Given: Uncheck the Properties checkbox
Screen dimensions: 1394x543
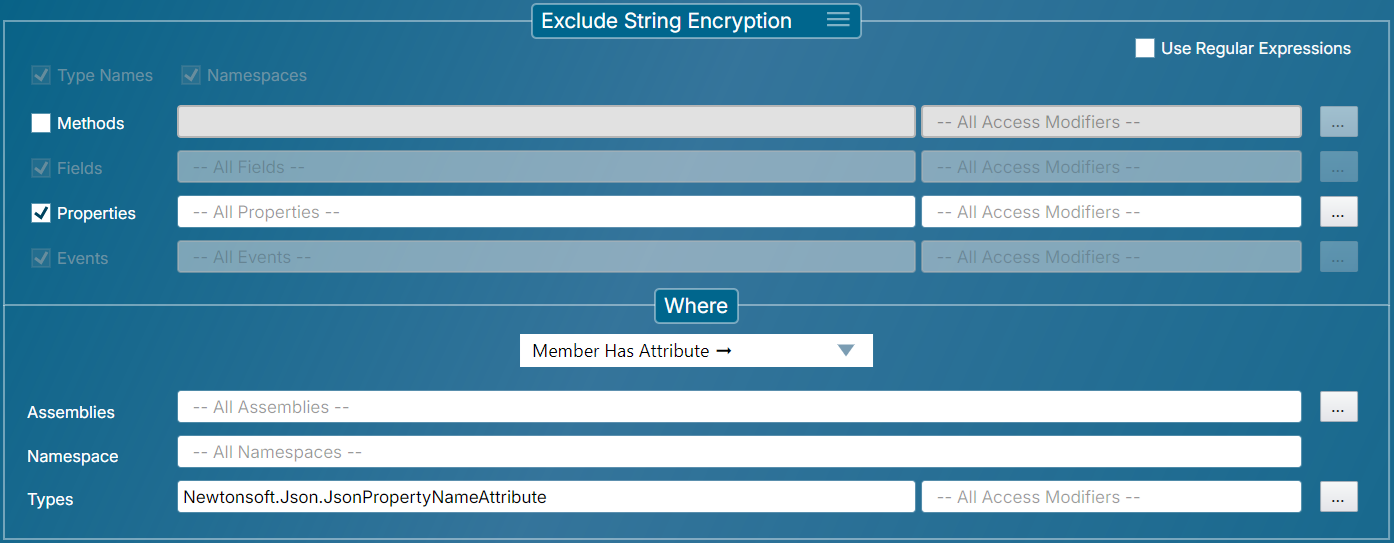Looking at the screenshot, I should click(41, 213).
